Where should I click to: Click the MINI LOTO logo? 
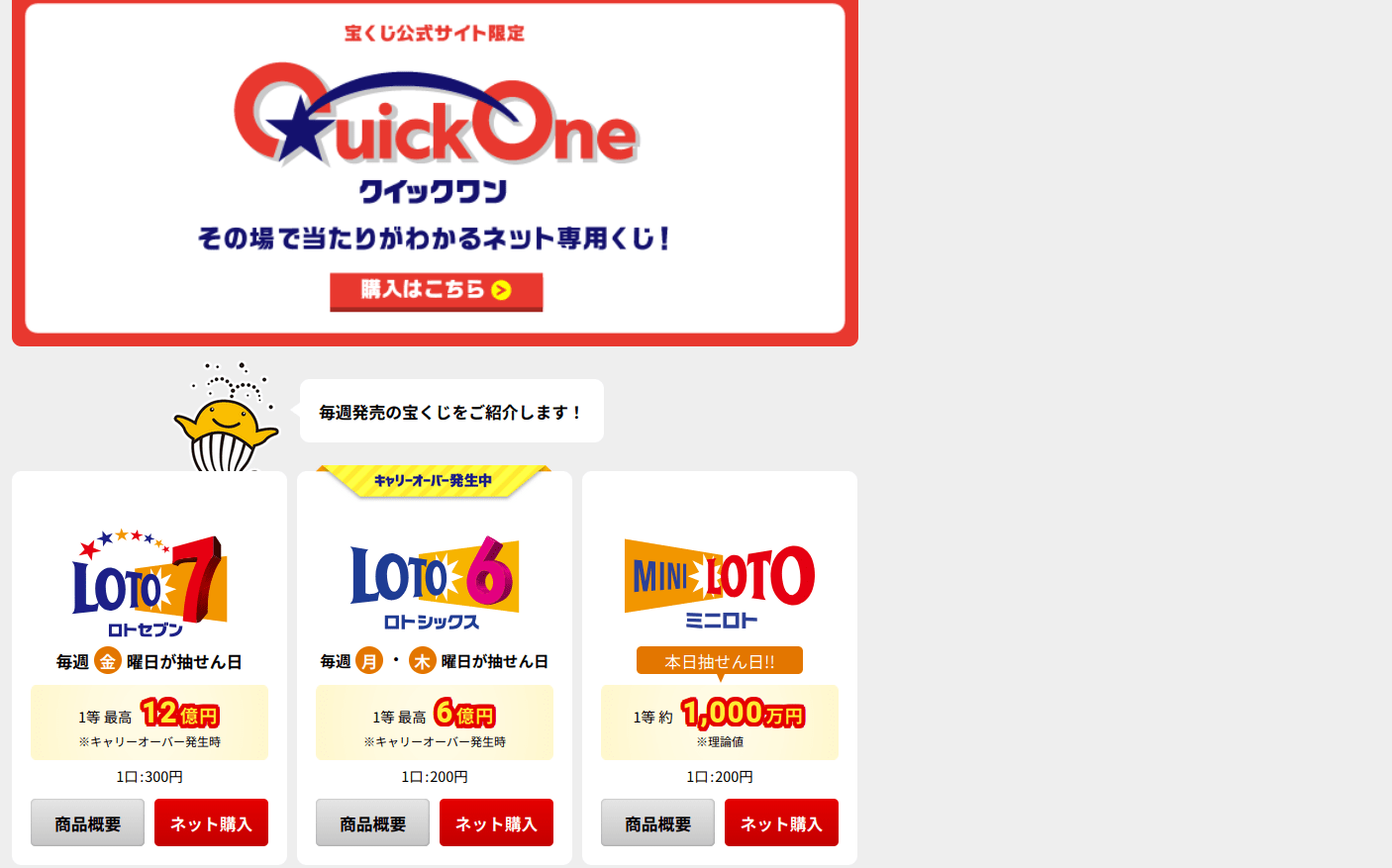point(720,584)
